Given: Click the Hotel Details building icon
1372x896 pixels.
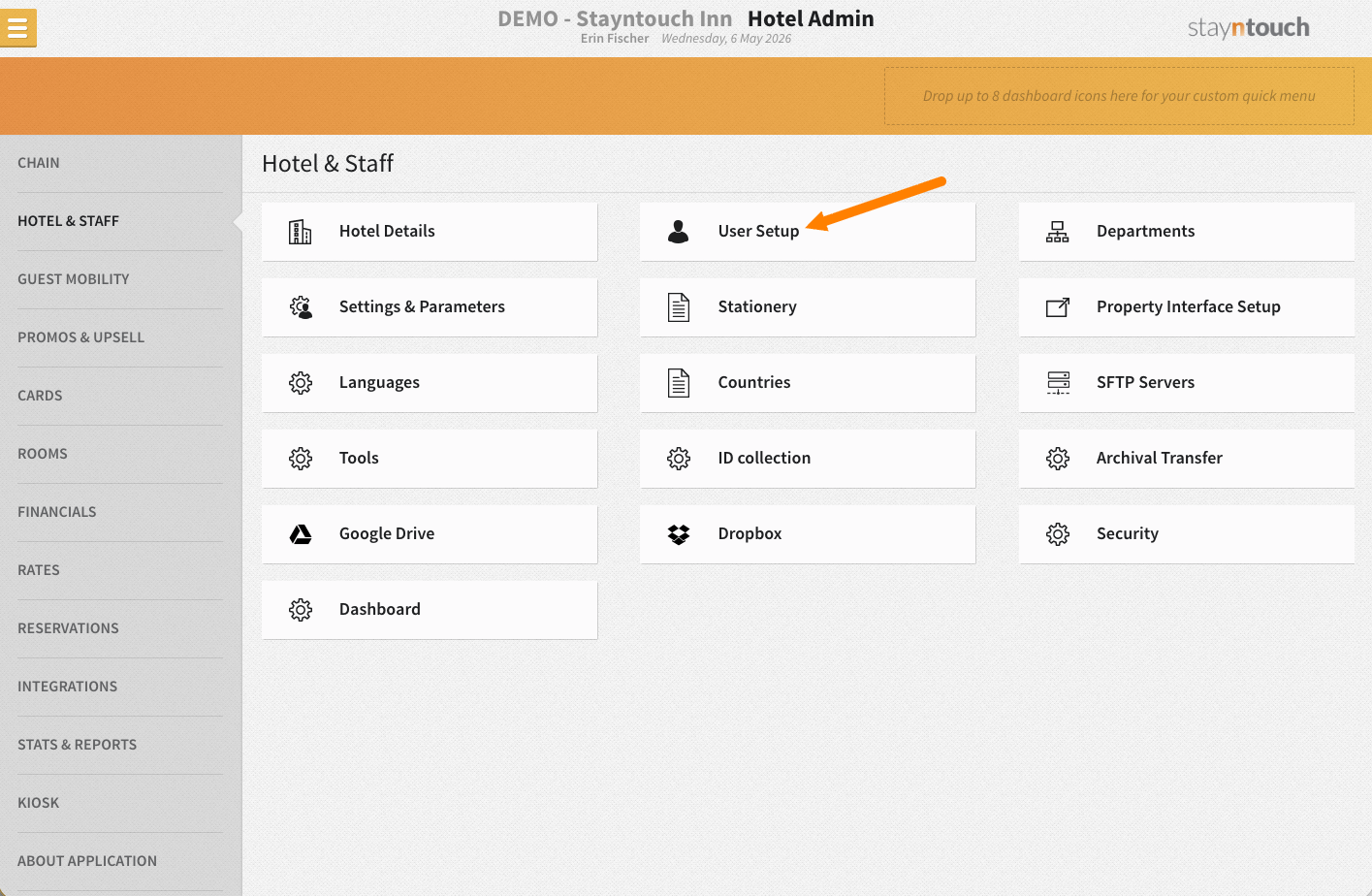Looking at the screenshot, I should (301, 232).
